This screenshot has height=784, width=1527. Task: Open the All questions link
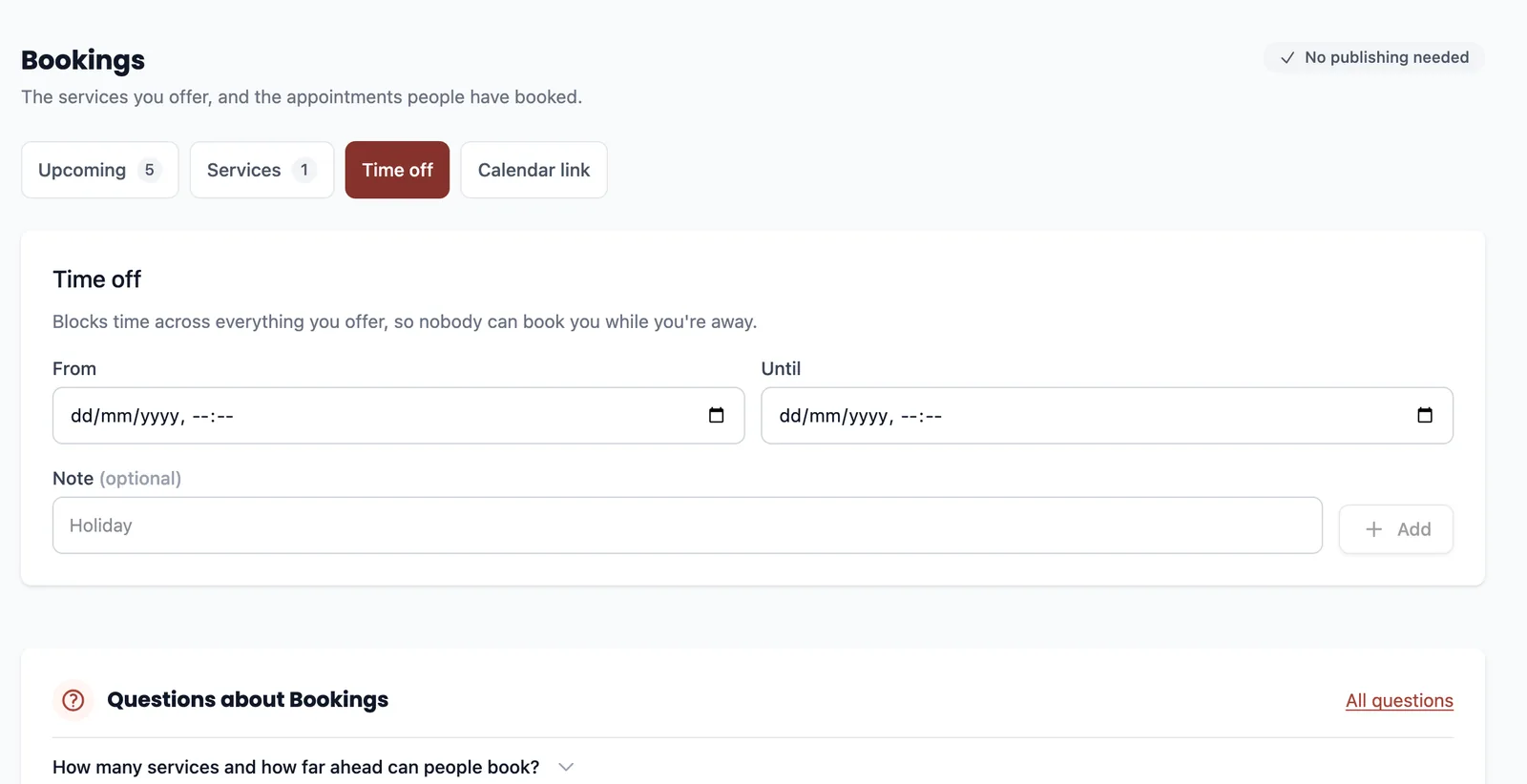[1399, 701]
